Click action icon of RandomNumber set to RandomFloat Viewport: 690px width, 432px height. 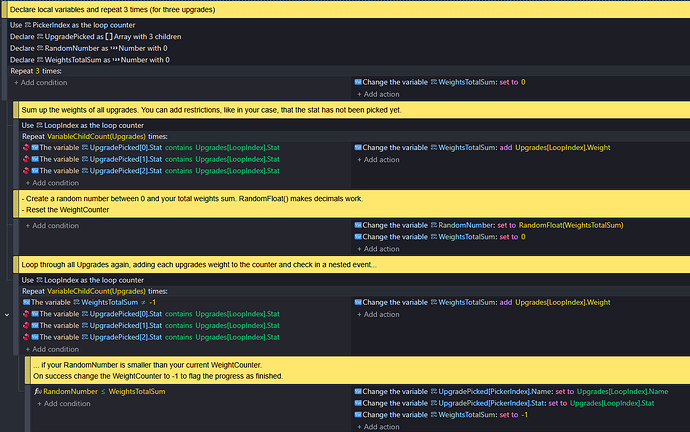point(358,225)
